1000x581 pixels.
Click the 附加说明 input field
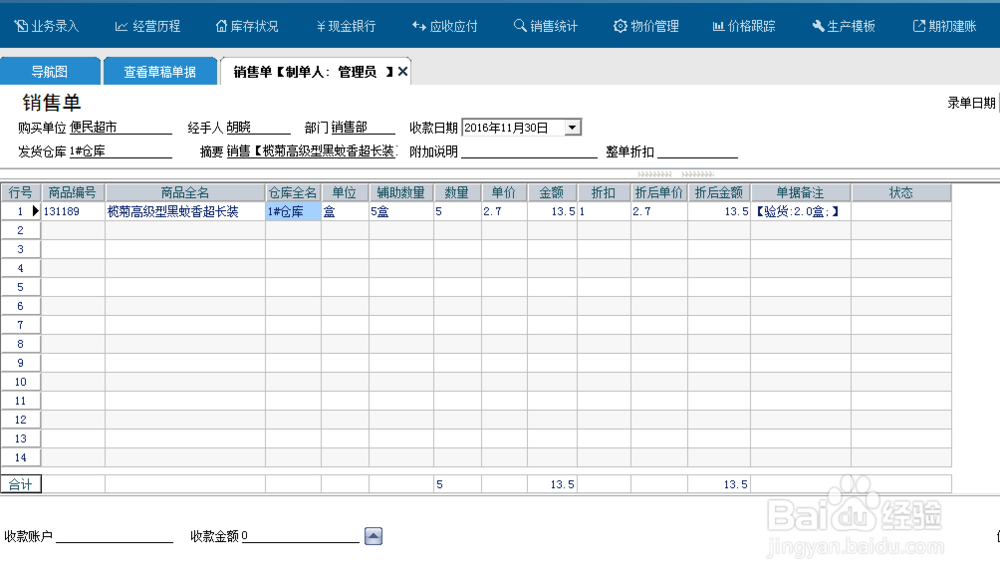tap(527, 152)
